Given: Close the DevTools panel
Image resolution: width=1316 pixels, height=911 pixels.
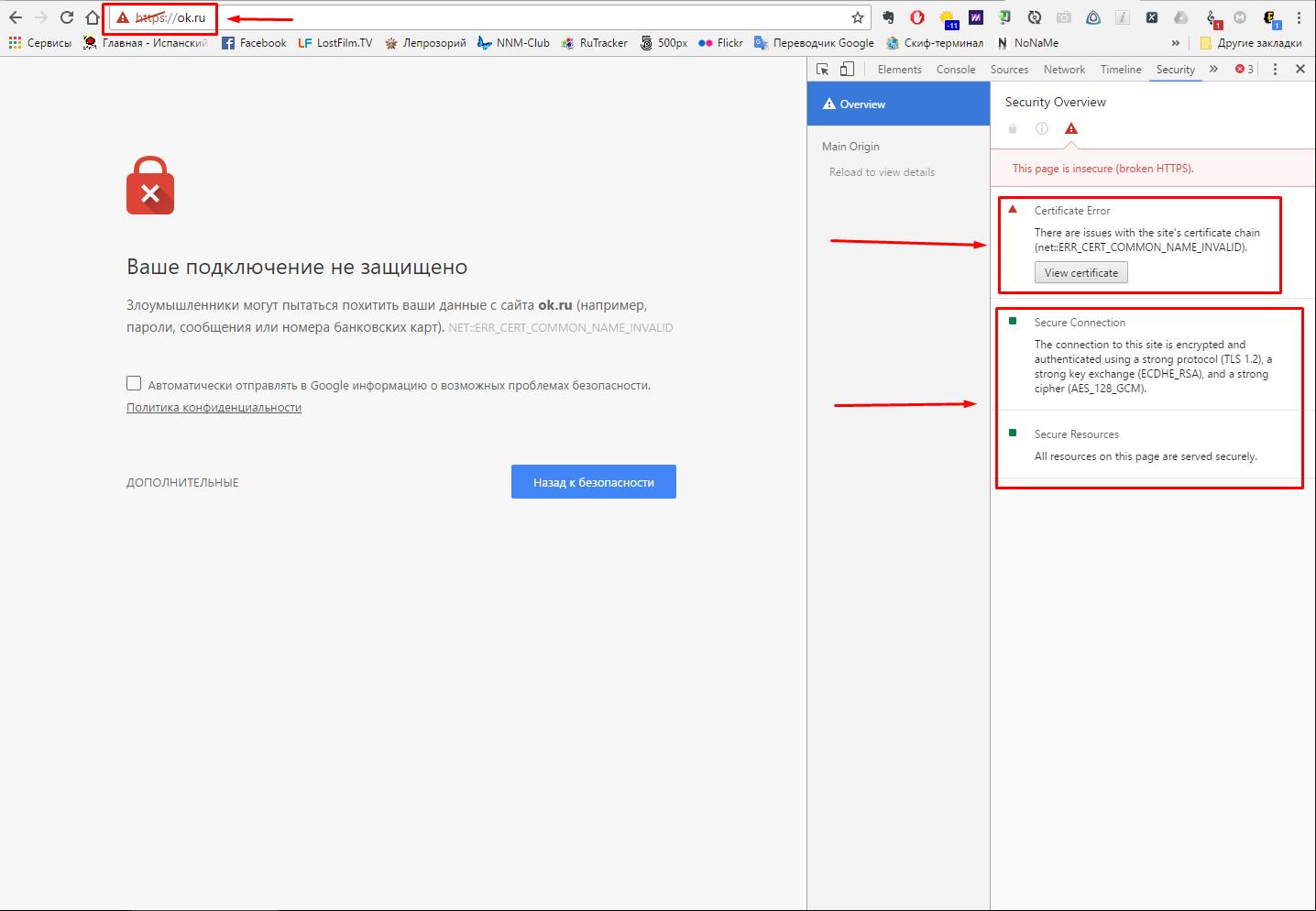Looking at the screenshot, I should point(1300,69).
